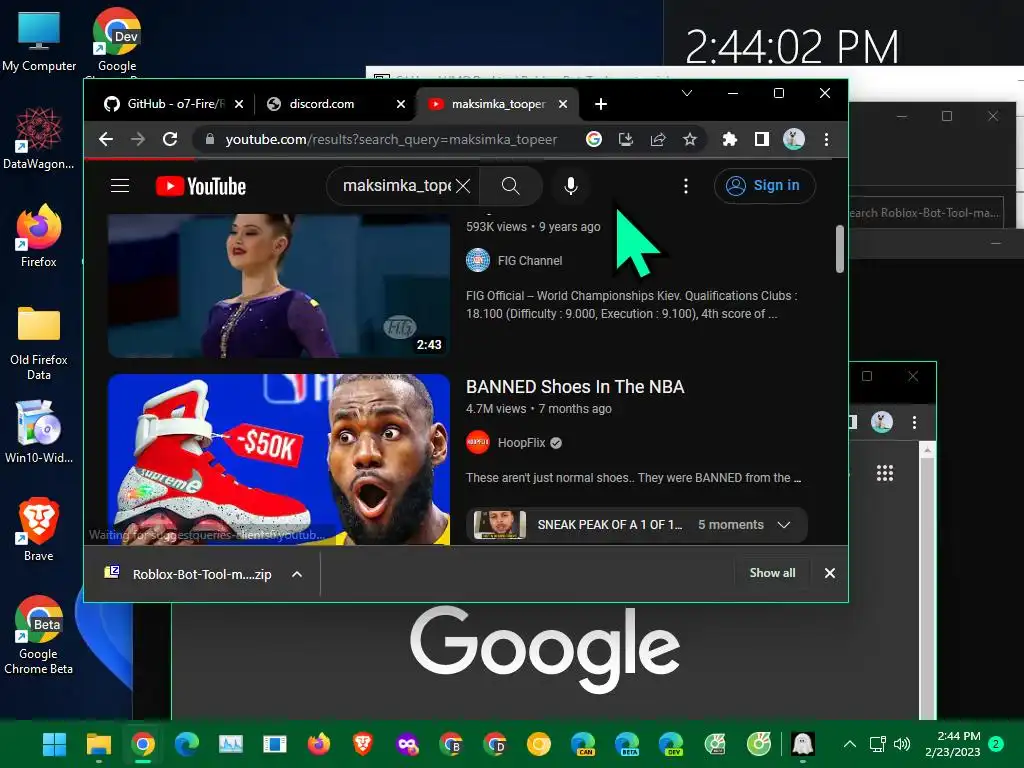
Task: Open File Explorer from the taskbar
Action: (x=99, y=744)
